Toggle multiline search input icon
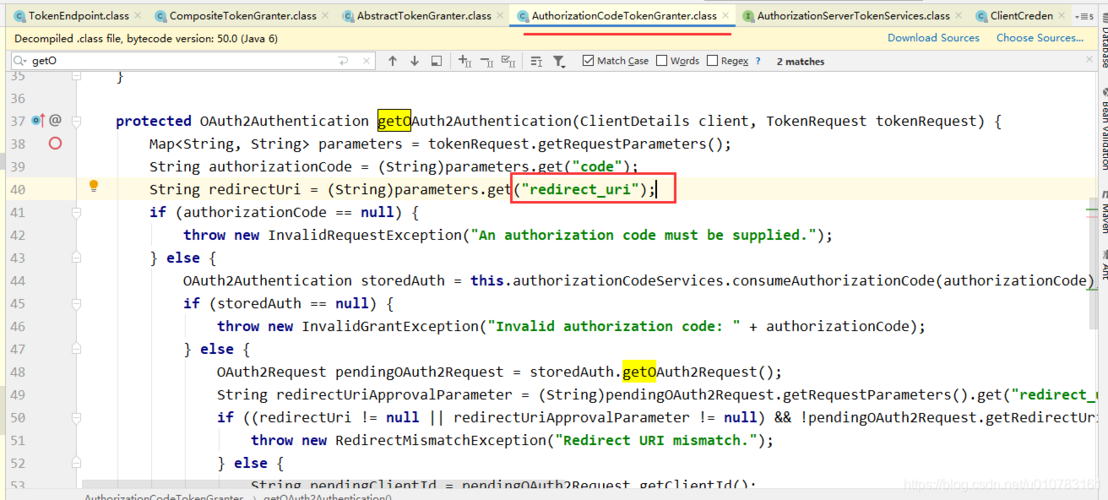This screenshot has width=1108, height=500. tap(536, 61)
